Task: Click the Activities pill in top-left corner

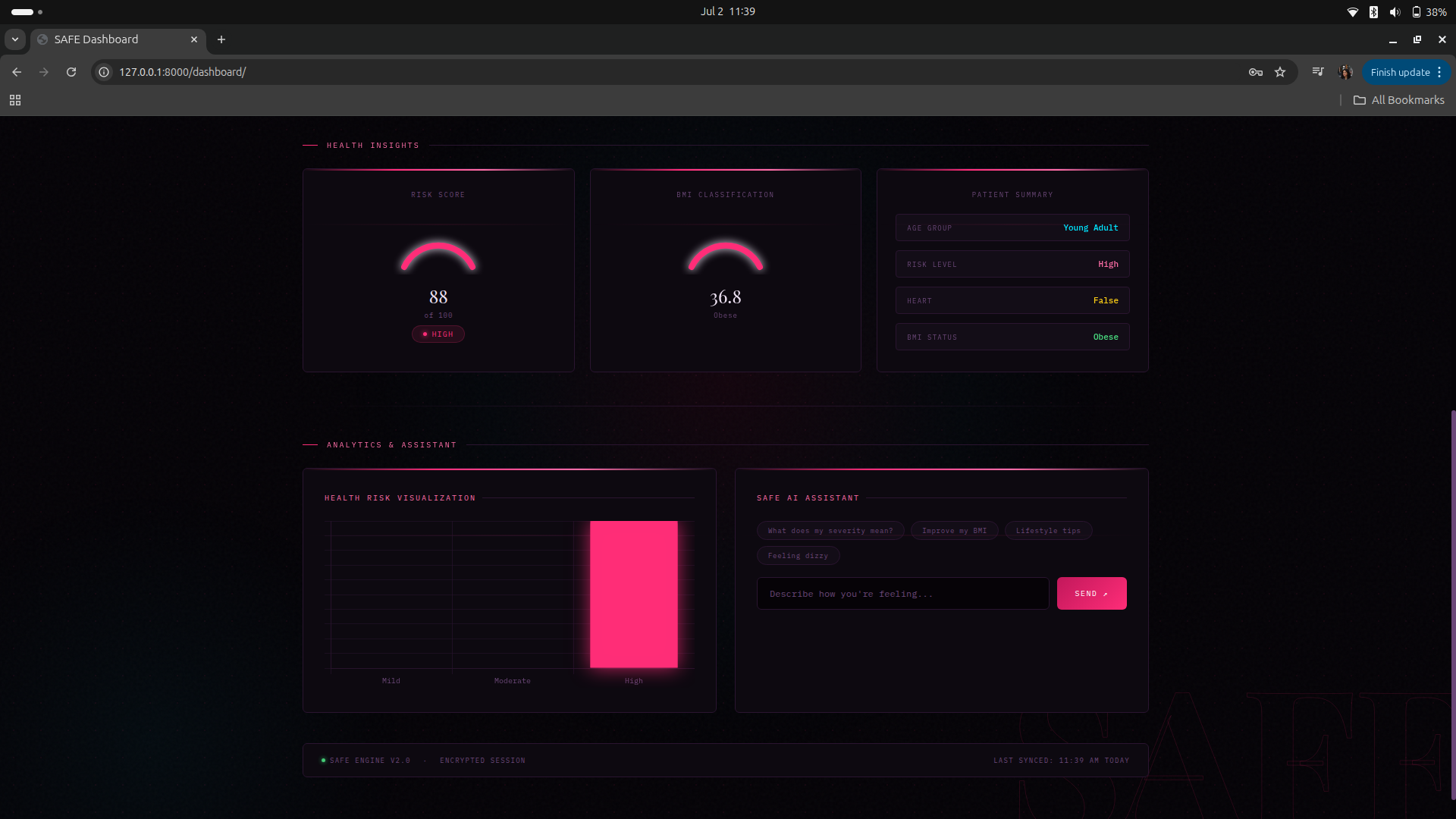Action: point(27,11)
